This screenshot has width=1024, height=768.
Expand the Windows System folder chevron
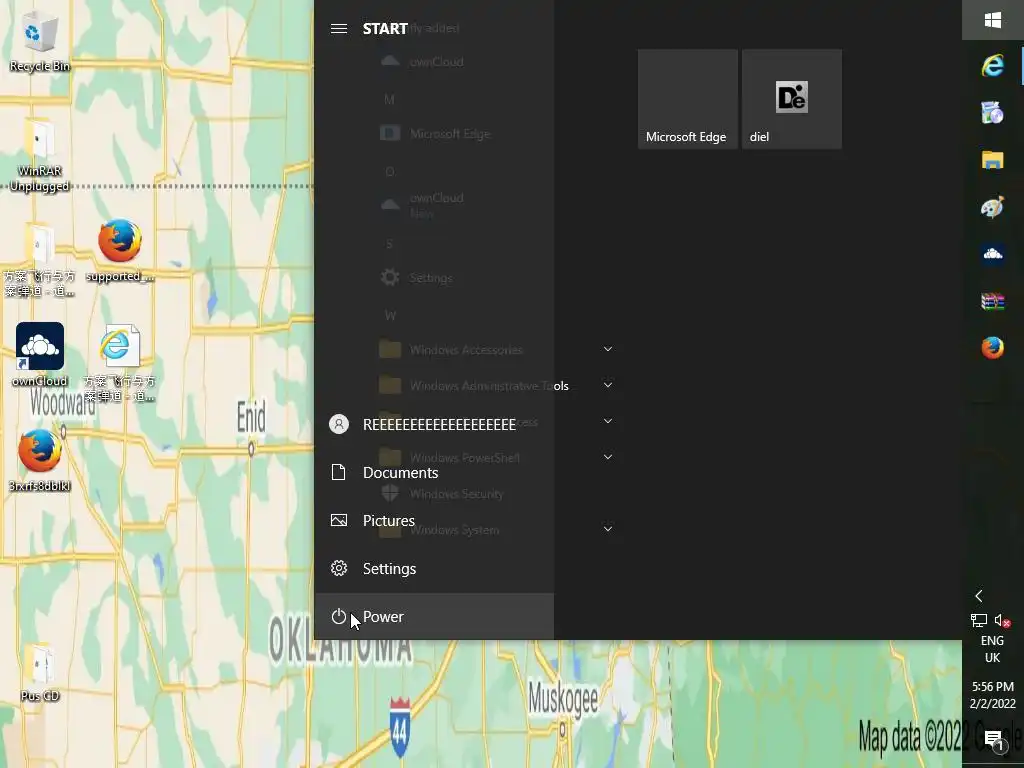[x=608, y=529]
